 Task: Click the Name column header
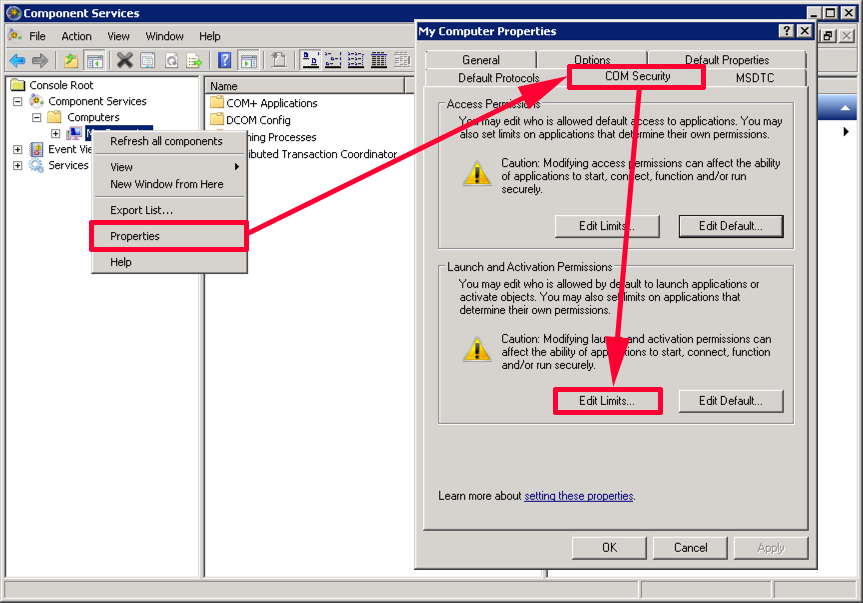pos(304,86)
